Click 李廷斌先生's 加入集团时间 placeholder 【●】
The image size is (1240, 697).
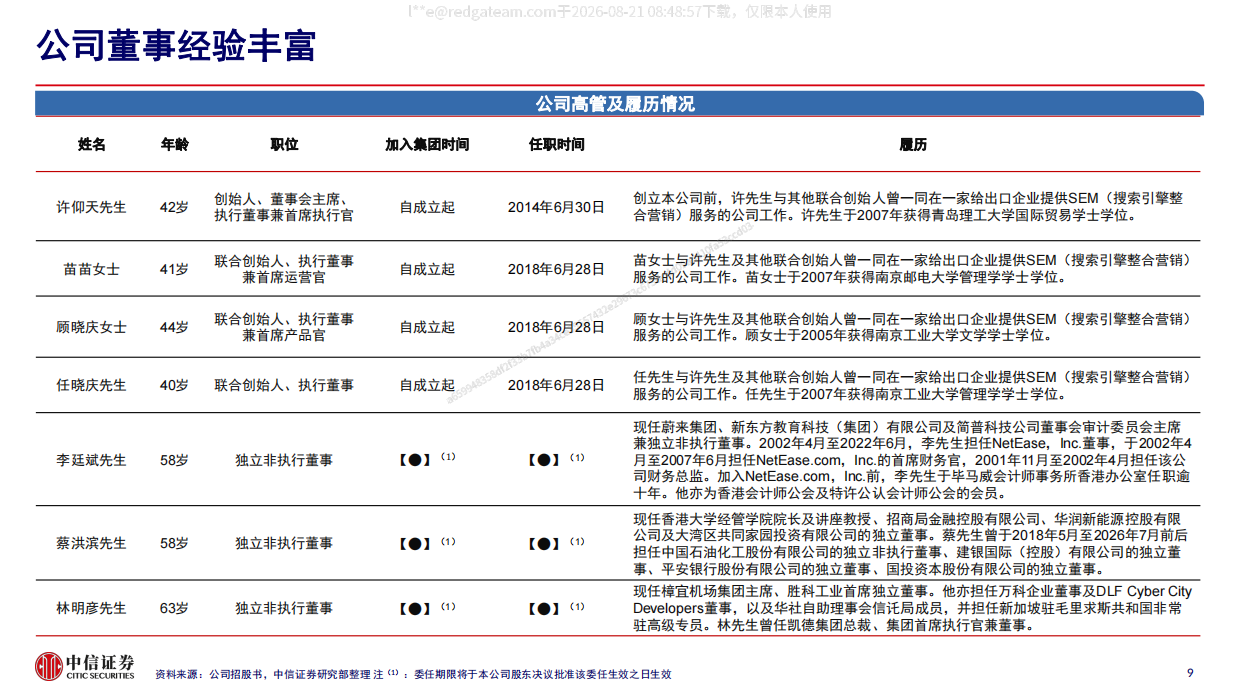415,461
